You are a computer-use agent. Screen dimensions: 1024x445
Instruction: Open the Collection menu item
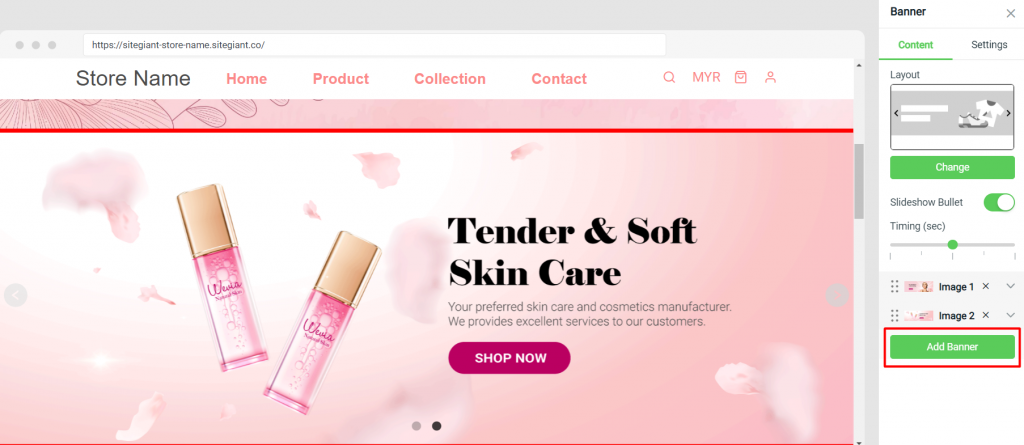coord(450,79)
